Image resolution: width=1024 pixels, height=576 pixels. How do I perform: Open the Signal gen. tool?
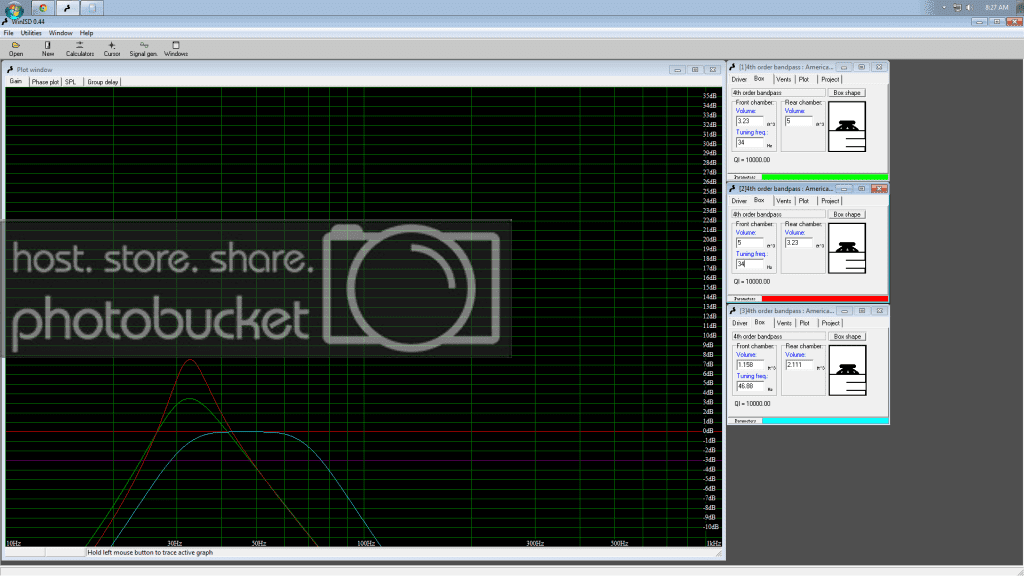coord(143,49)
